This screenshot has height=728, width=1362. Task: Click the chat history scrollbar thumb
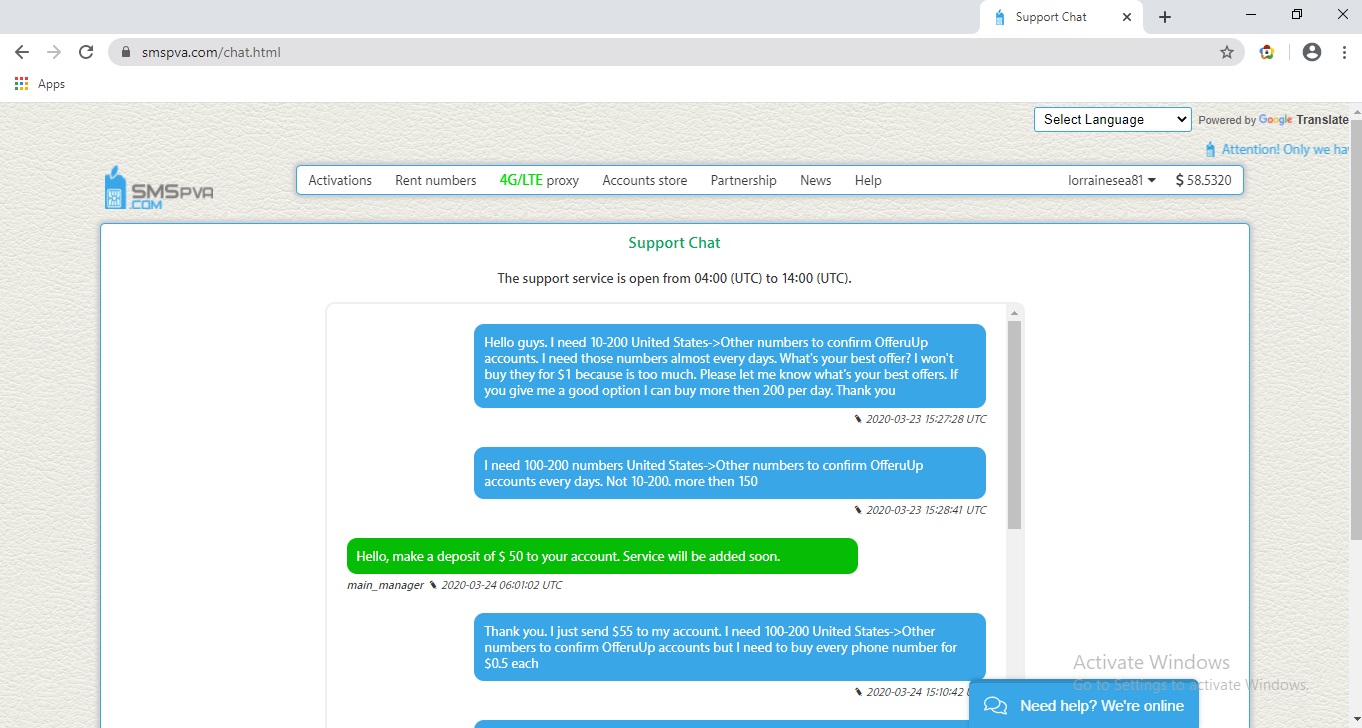point(1014,425)
